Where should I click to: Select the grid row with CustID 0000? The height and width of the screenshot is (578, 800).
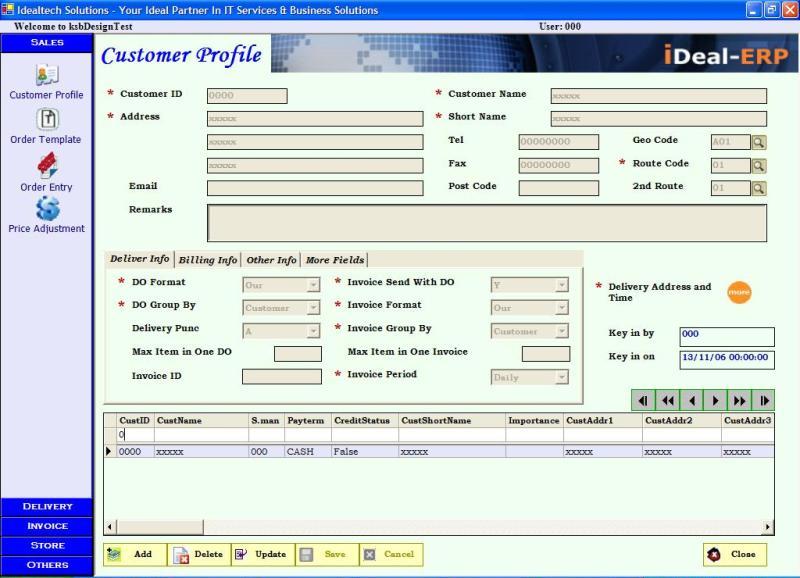pyautogui.click(x=439, y=452)
